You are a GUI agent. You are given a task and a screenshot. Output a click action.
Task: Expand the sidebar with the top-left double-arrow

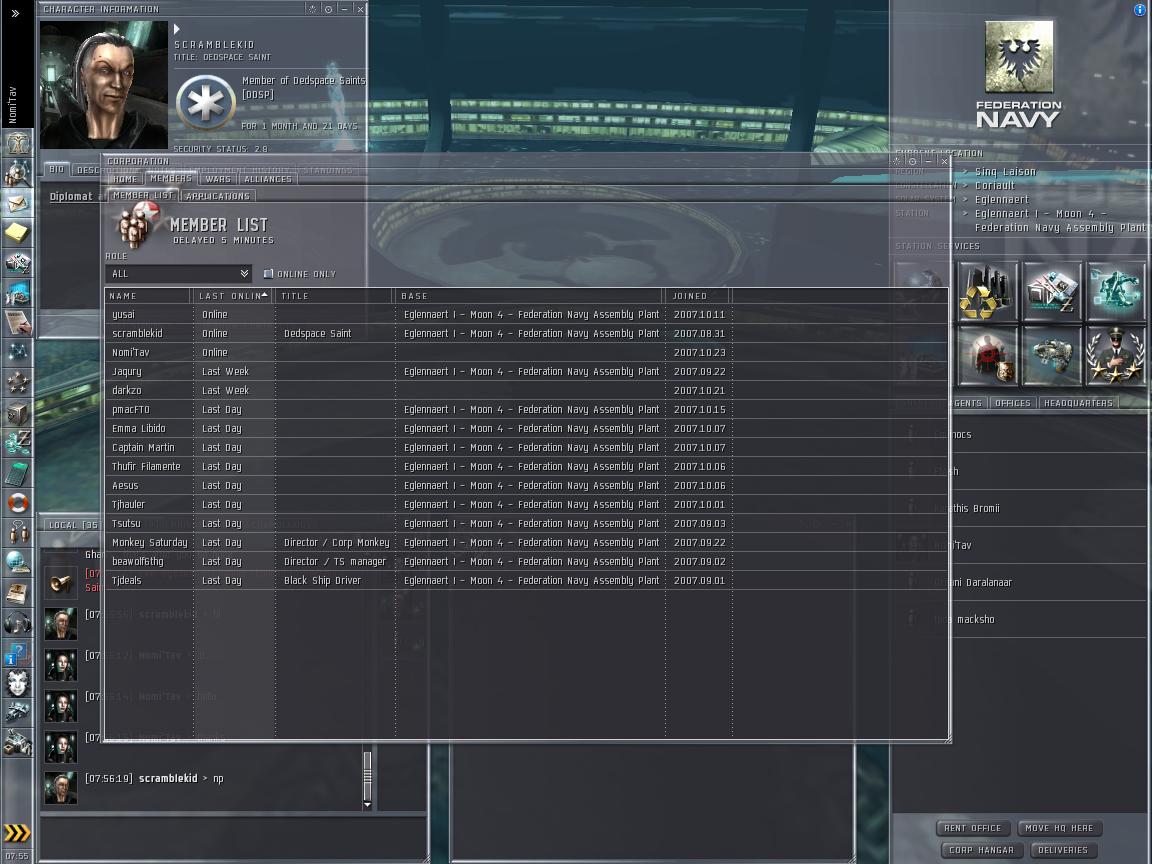click(x=15, y=13)
